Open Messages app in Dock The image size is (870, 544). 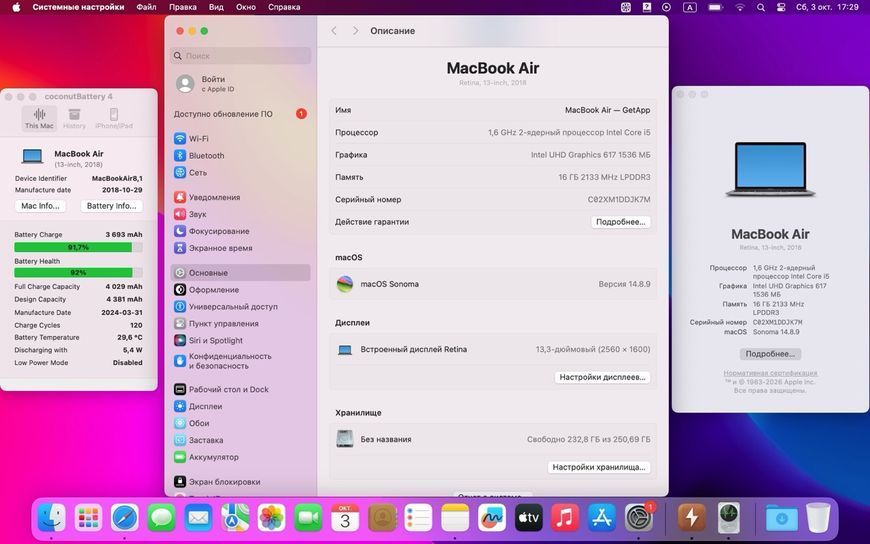[x=161, y=518]
